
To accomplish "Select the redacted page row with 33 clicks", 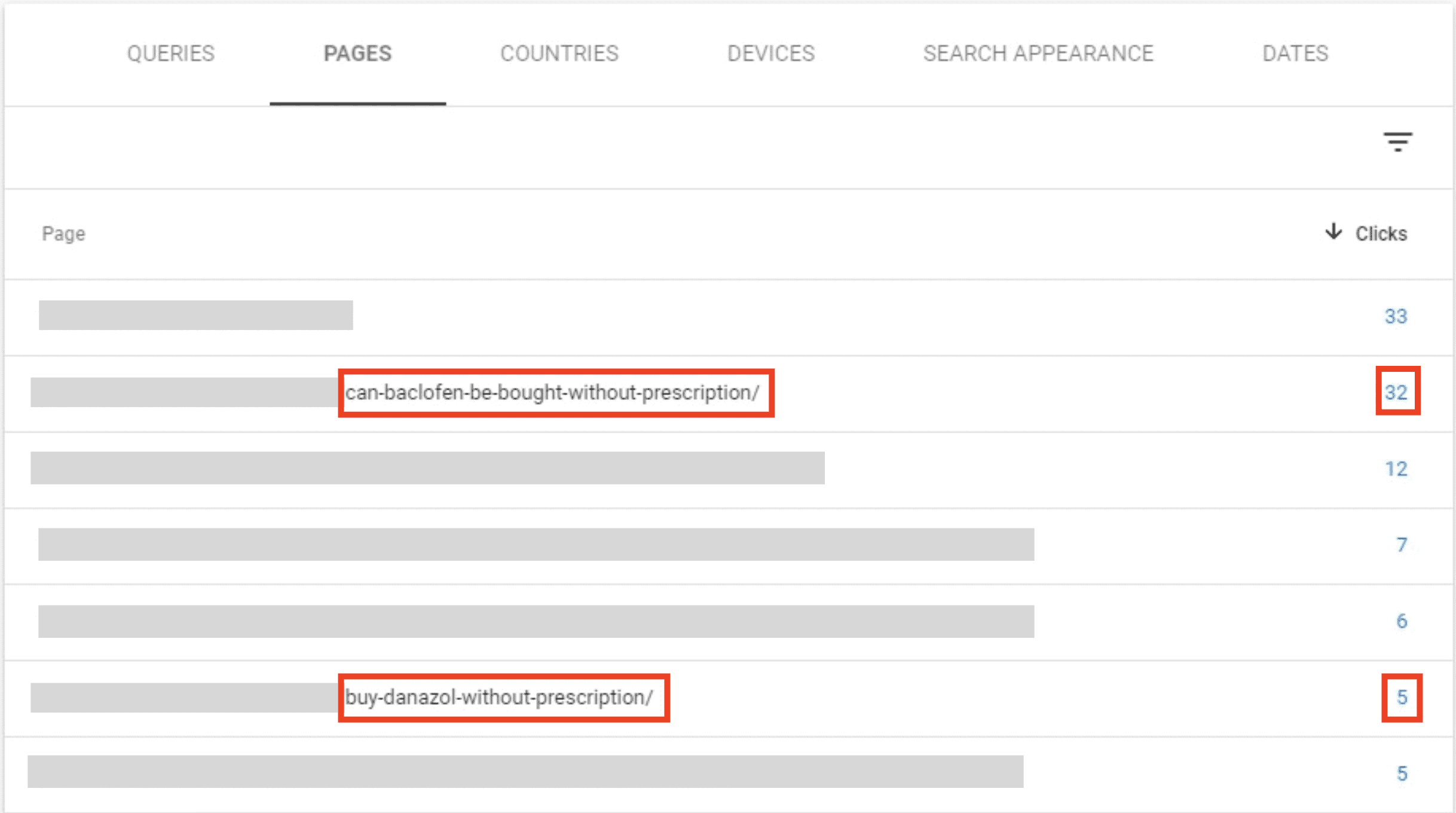I will [x=196, y=316].
